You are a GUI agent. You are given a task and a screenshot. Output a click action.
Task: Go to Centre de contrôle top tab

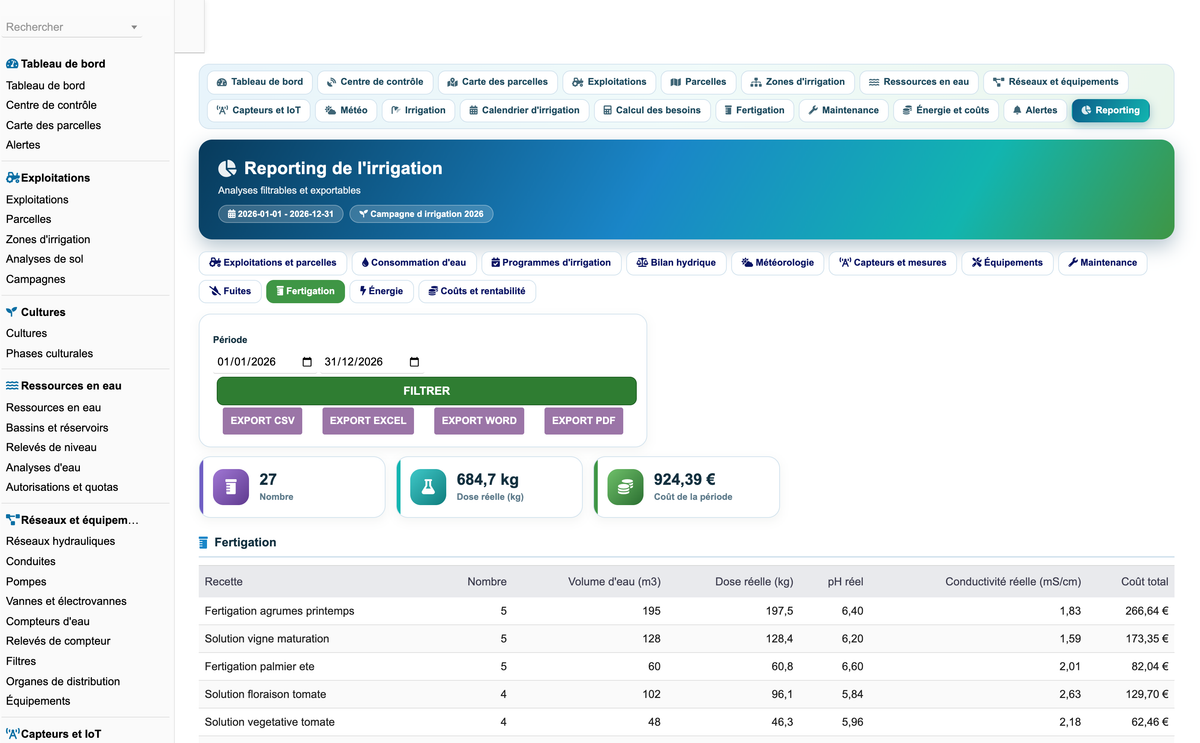tap(374, 82)
